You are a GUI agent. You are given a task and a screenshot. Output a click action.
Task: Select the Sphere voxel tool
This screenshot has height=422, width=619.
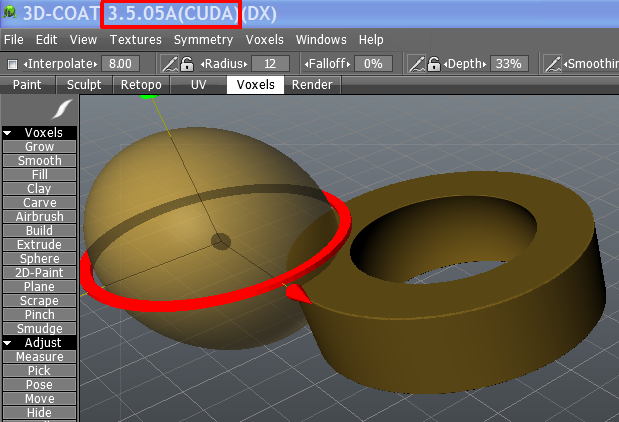pyautogui.click(x=39, y=259)
